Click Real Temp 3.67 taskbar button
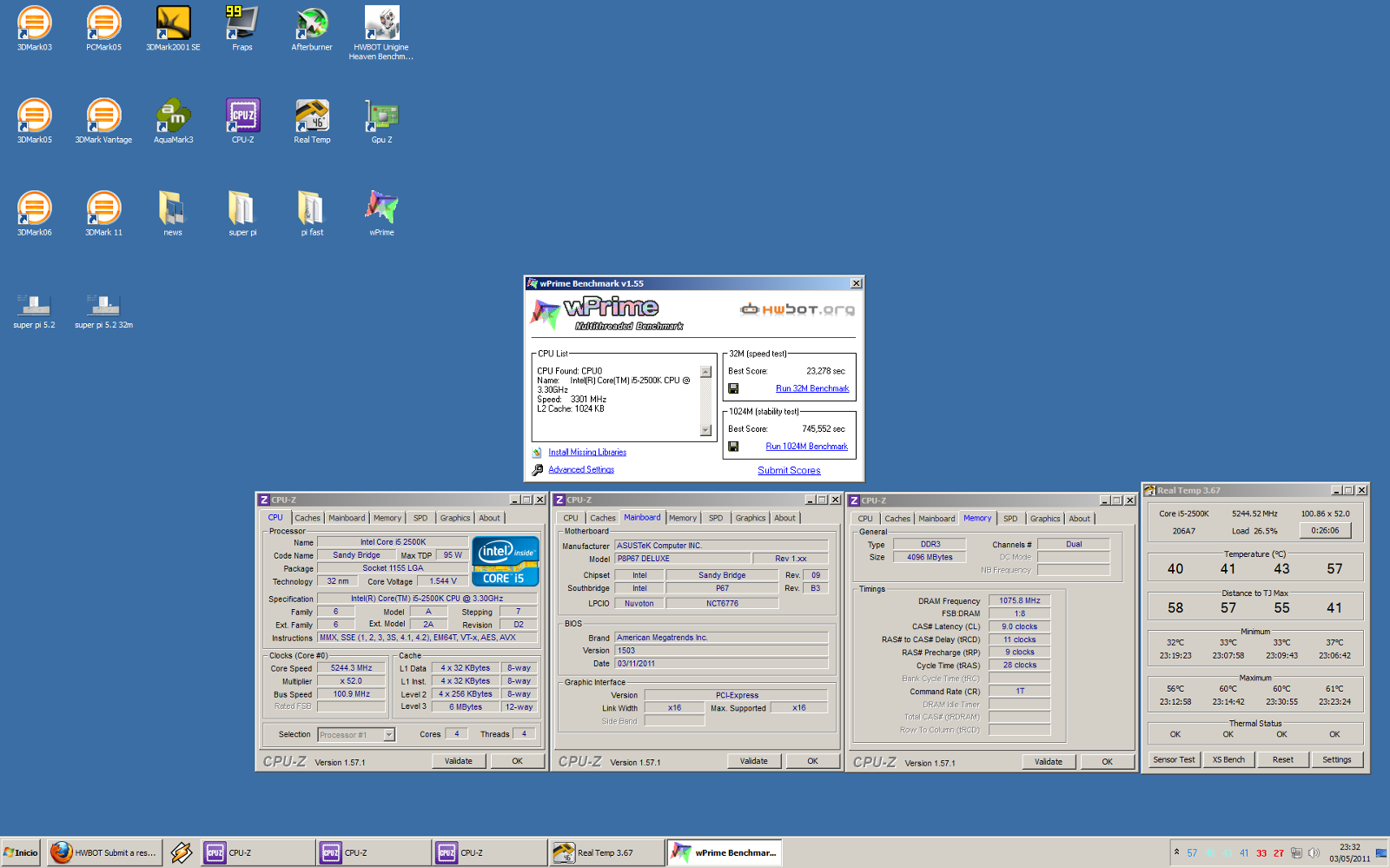1390x868 pixels. tap(605, 852)
